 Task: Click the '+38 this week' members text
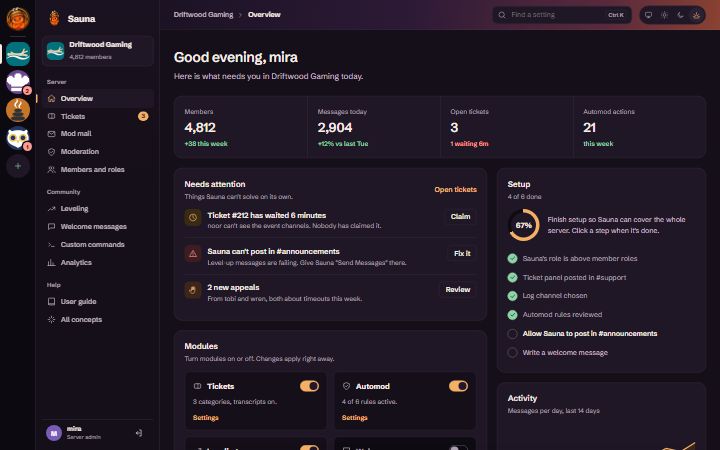[x=206, y=144]
